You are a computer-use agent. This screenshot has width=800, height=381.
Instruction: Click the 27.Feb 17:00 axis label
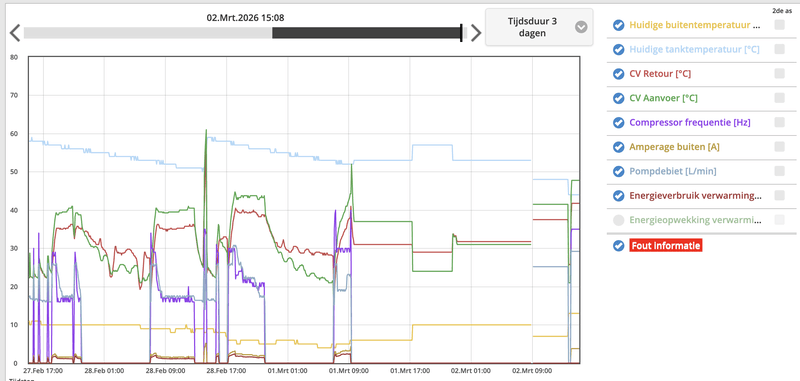[x=43, y=371]
